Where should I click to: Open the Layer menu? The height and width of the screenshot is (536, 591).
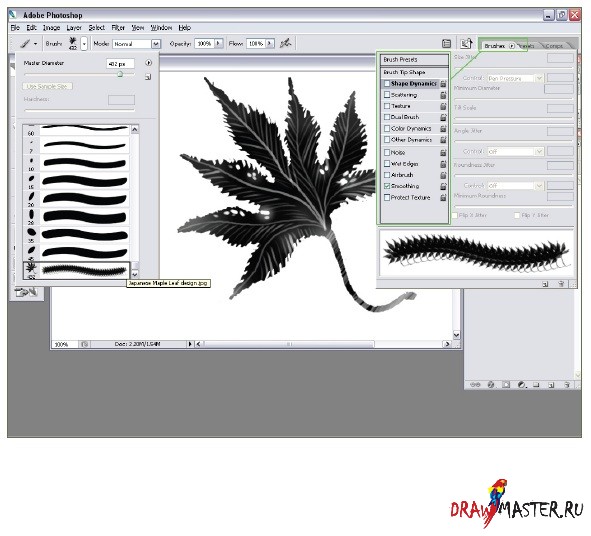point(74,28)
